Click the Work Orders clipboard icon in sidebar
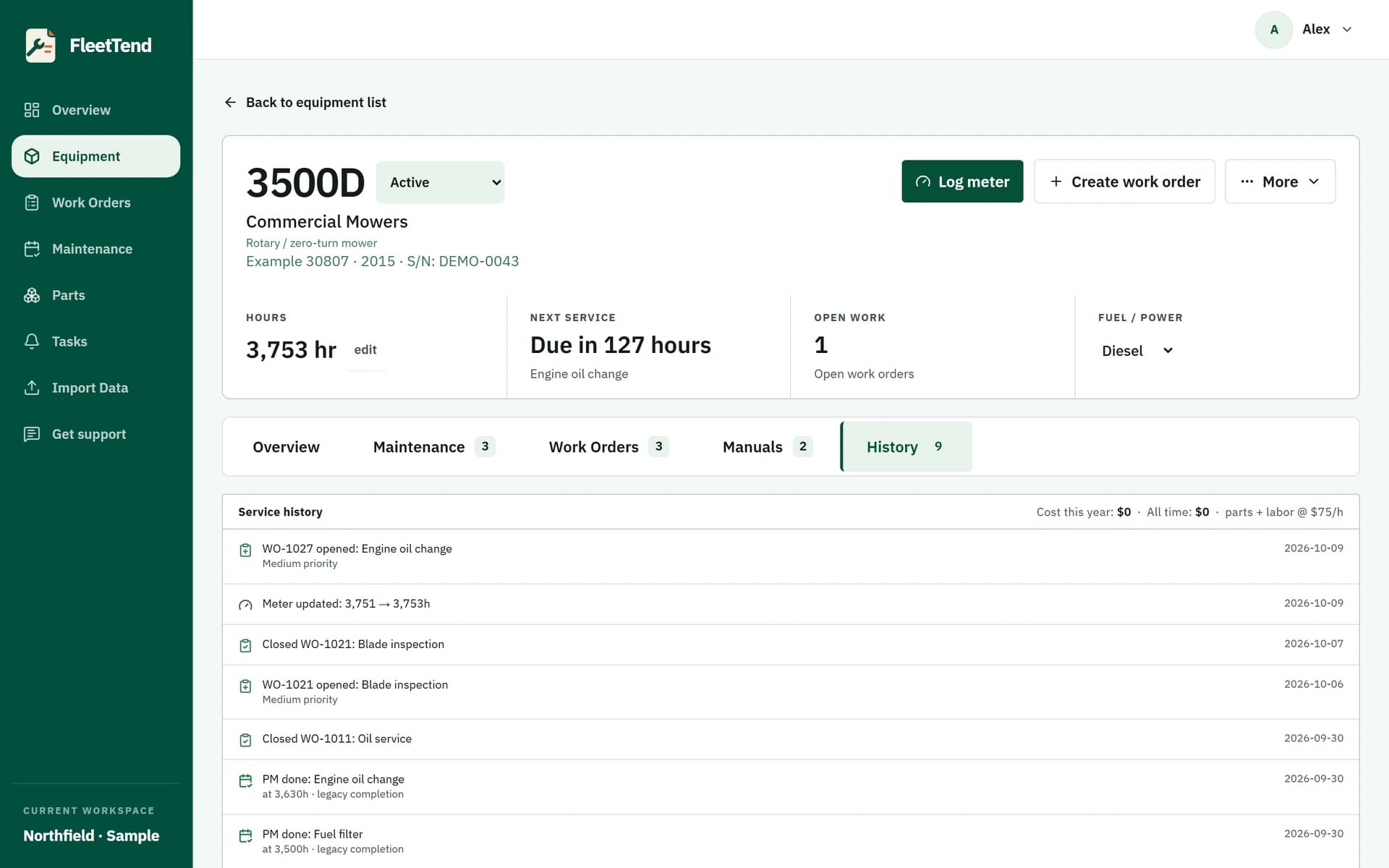 click(32, 203)
